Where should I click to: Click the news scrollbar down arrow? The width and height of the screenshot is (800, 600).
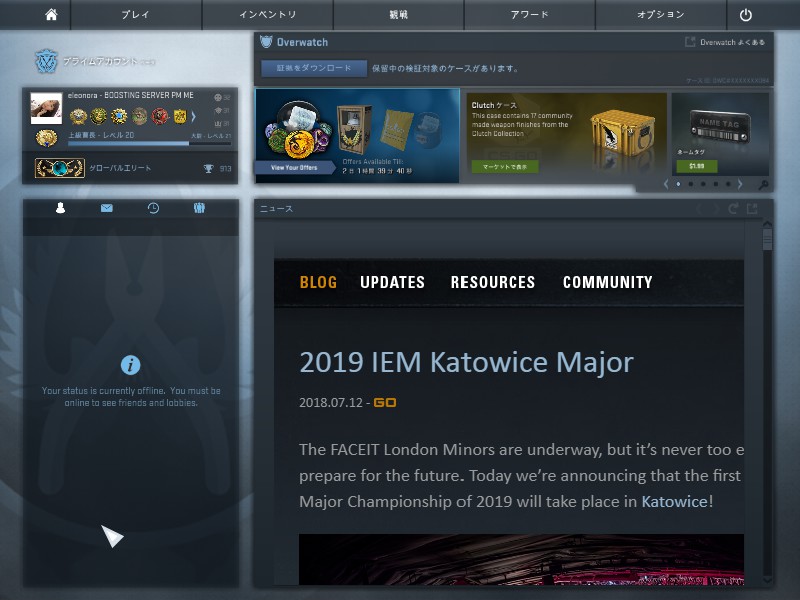pos(767,580)
